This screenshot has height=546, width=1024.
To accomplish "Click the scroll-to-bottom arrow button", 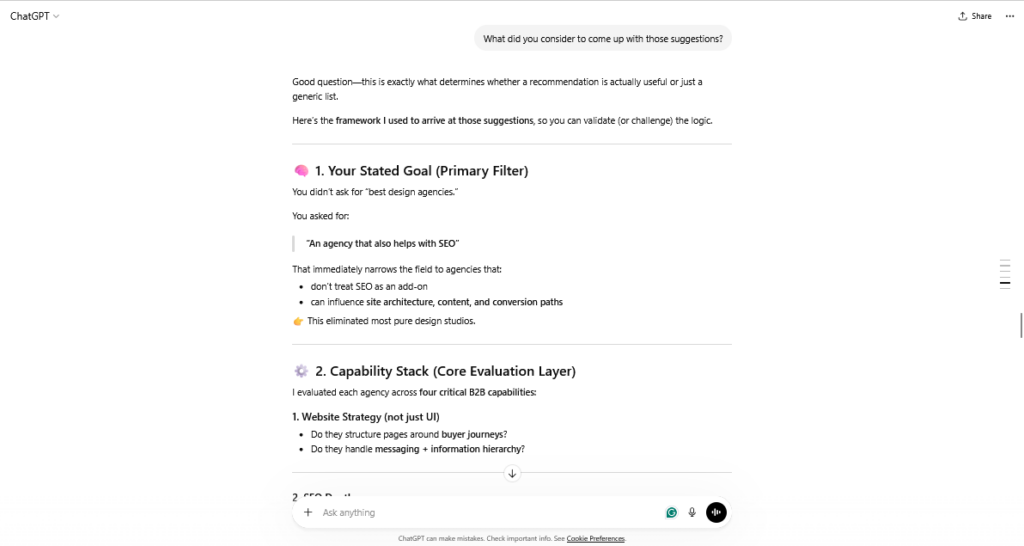I will point(512,473).
